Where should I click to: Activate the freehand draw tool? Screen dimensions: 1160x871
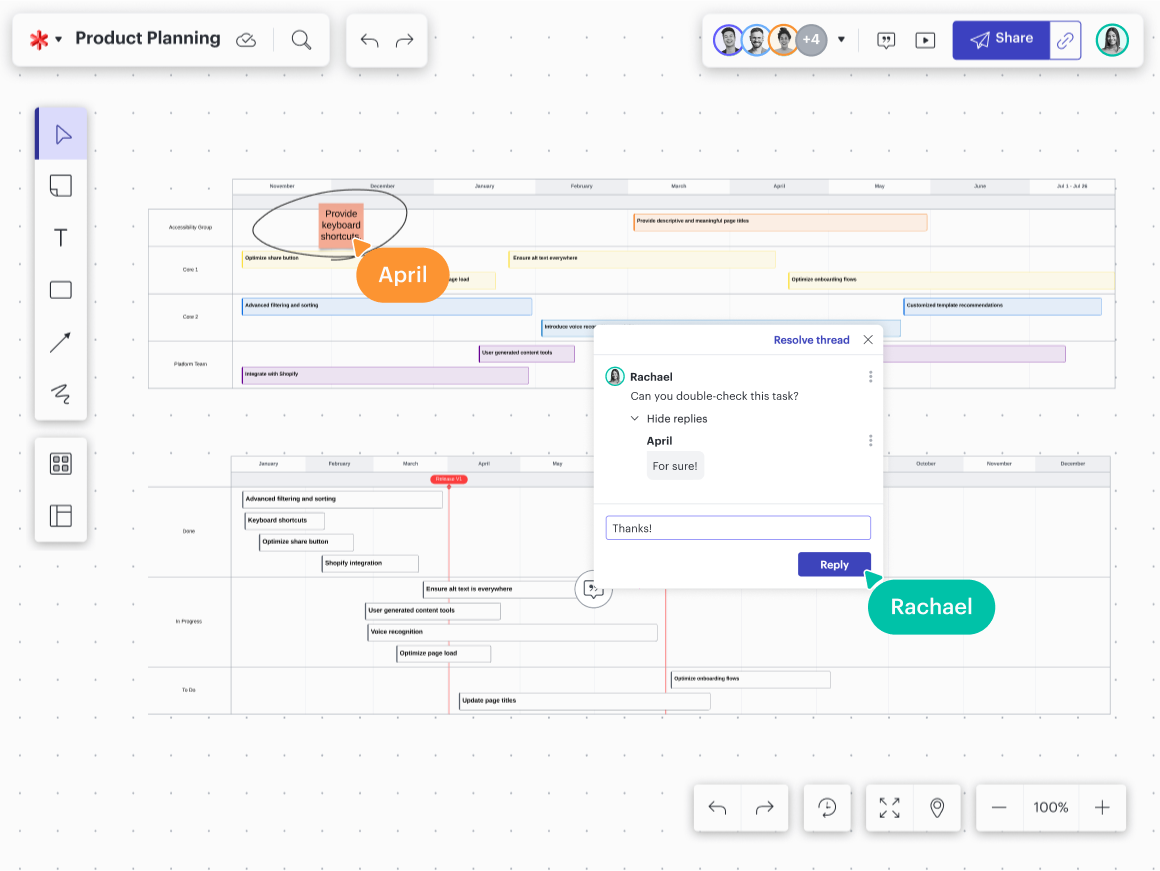point(61,394)
